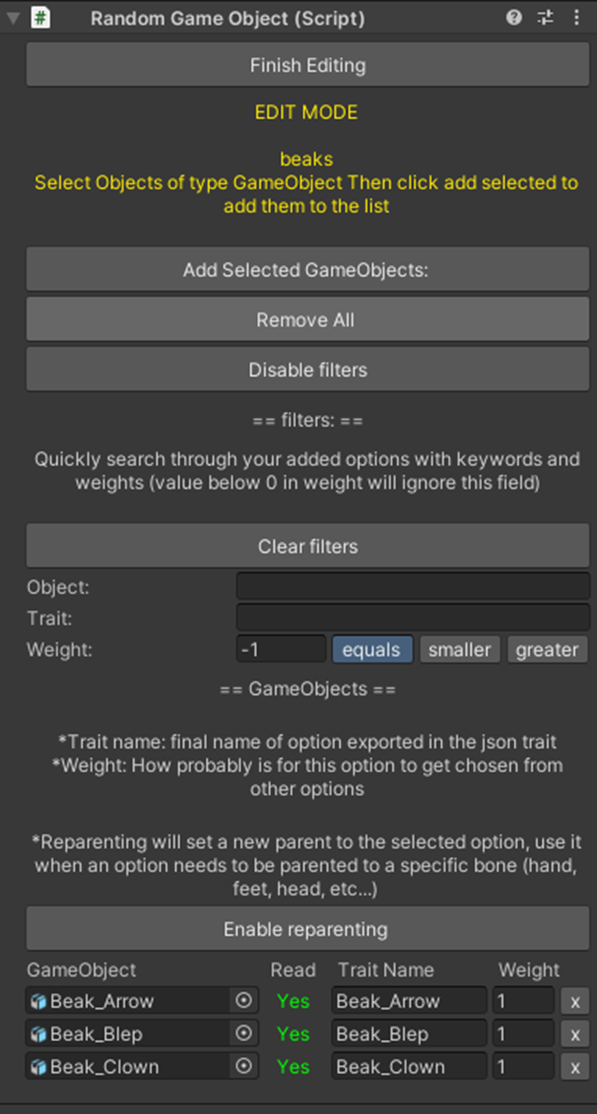Open object picker for Beak_Clown
This screenshot has height=1114, width=597.
click(x=244, y=1066)
